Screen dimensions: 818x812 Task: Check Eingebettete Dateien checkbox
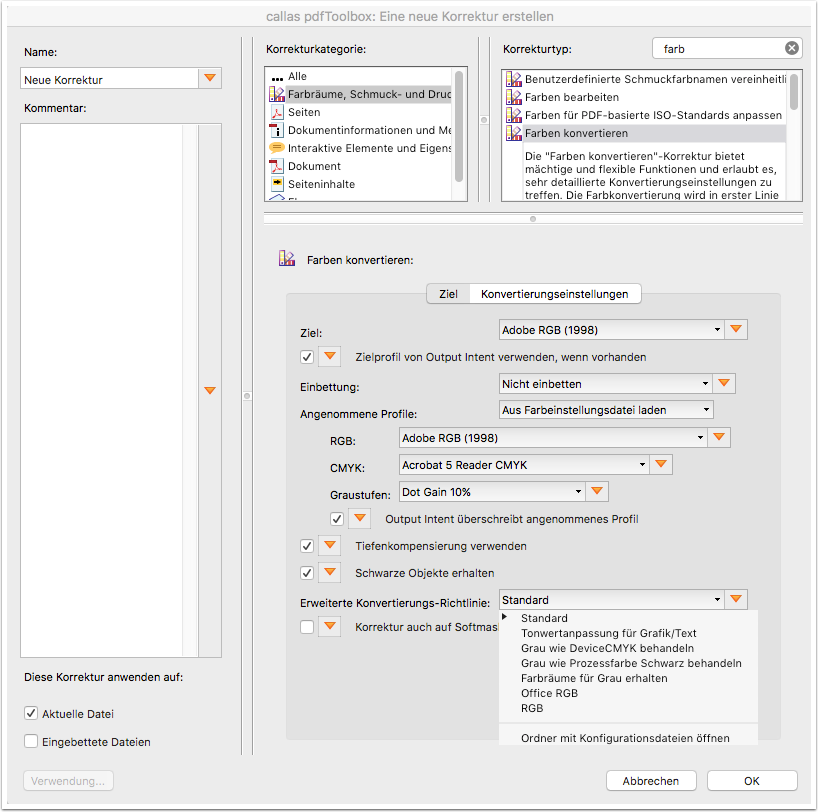click(x=31, y=741)
